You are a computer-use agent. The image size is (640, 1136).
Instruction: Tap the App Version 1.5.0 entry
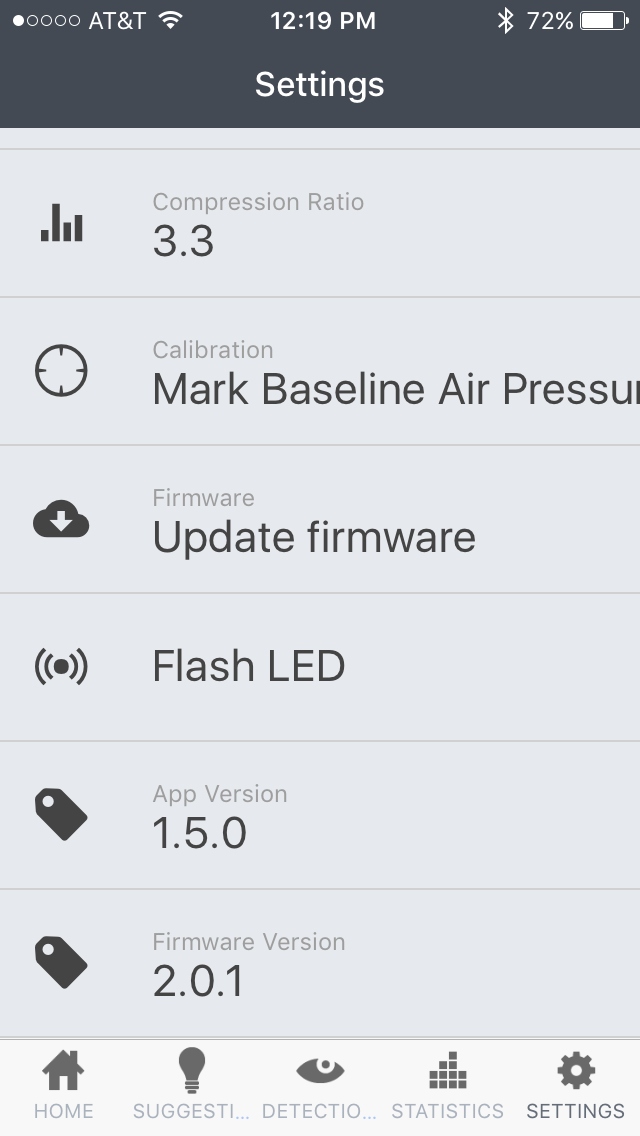tap(200, 832)
